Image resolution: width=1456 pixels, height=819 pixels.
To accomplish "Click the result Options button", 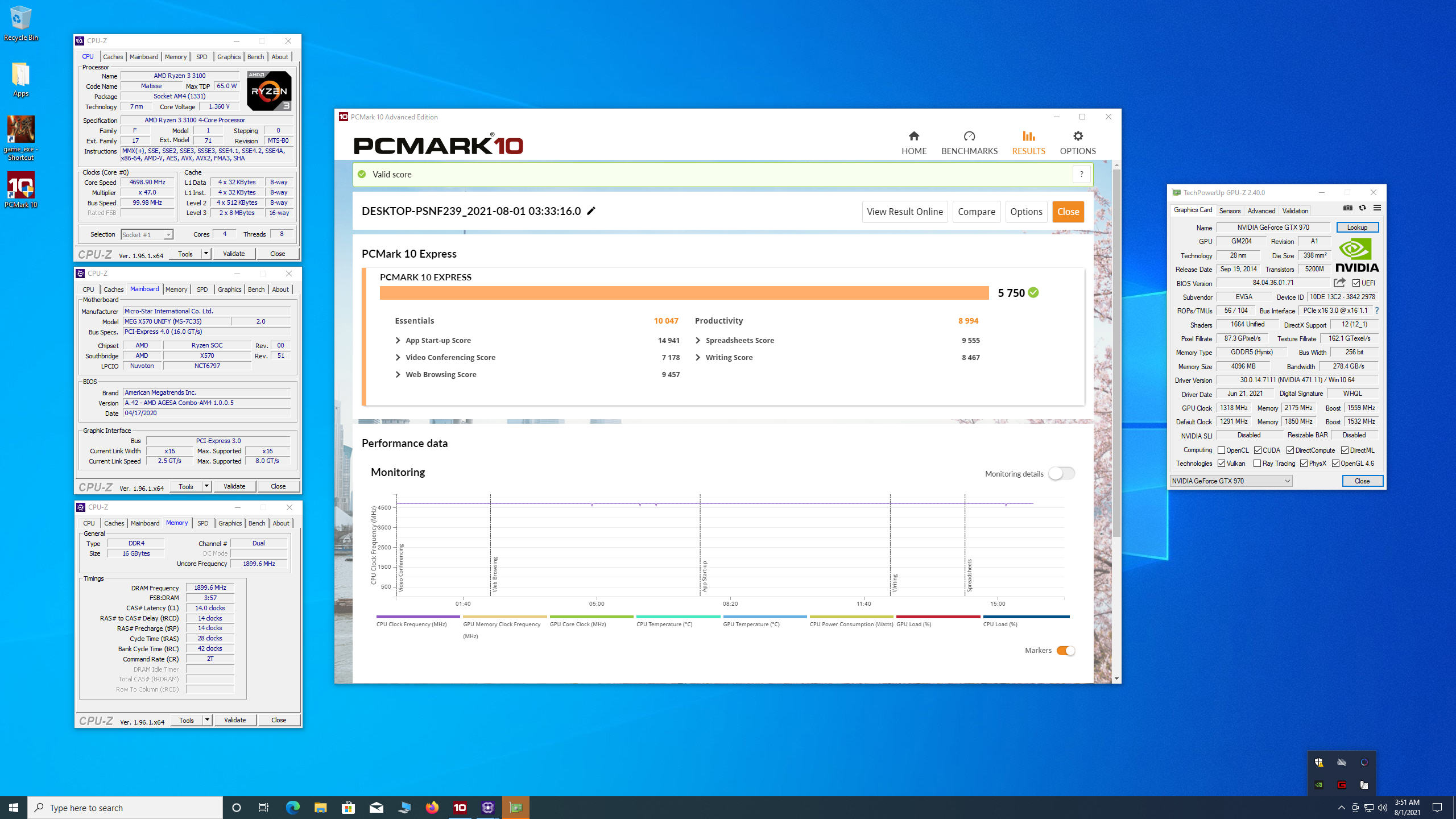I will [1026, 212].
